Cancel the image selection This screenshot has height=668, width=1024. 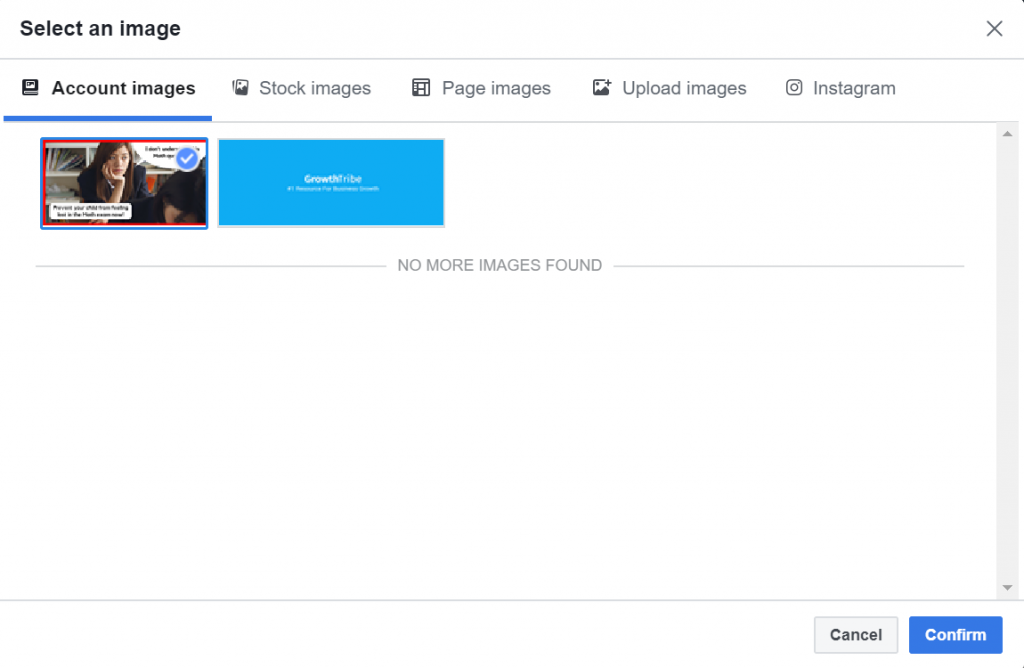[856, 635]
